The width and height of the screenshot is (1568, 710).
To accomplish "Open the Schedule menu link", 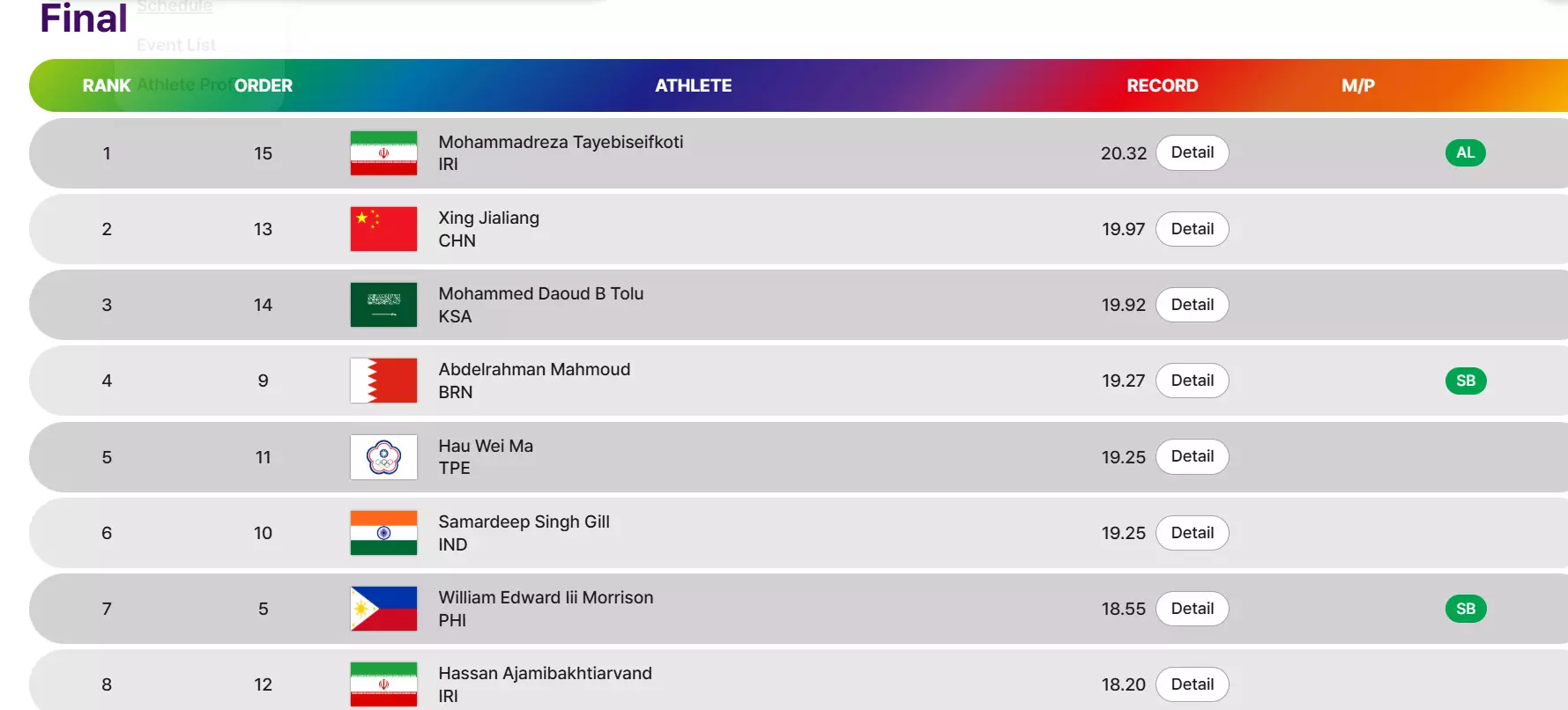I will pyautogui.click(x=175, y=7).
